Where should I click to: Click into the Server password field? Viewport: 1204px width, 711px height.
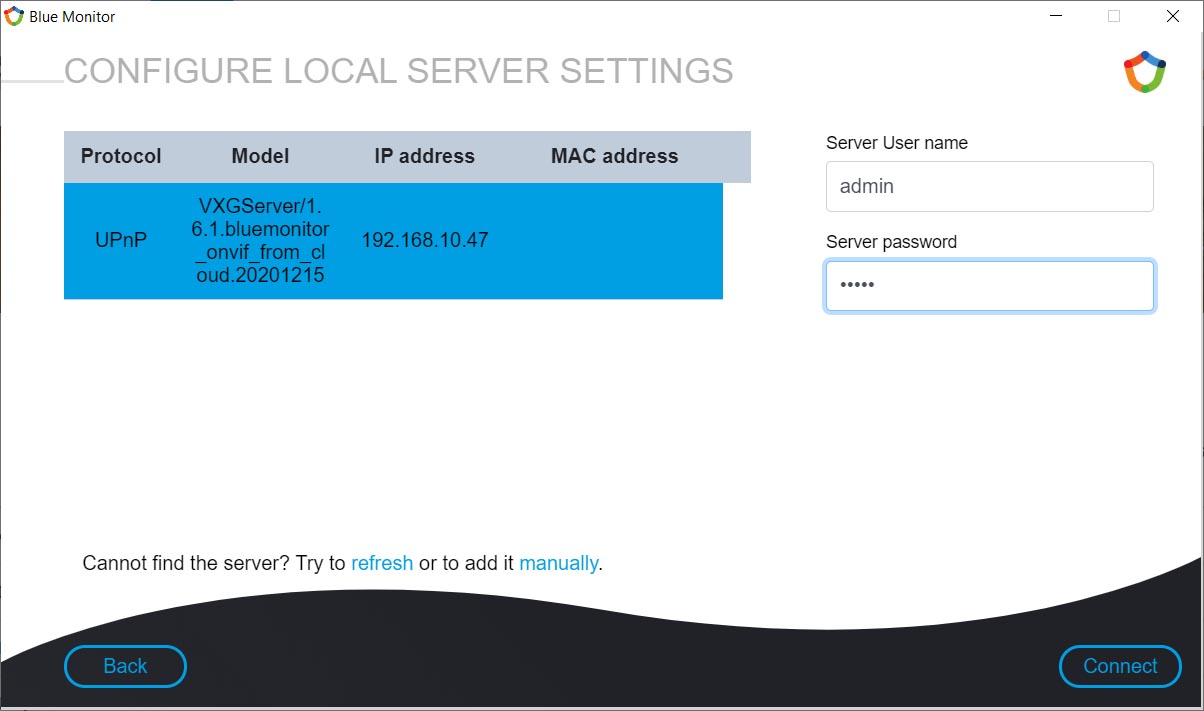point(989,286)
